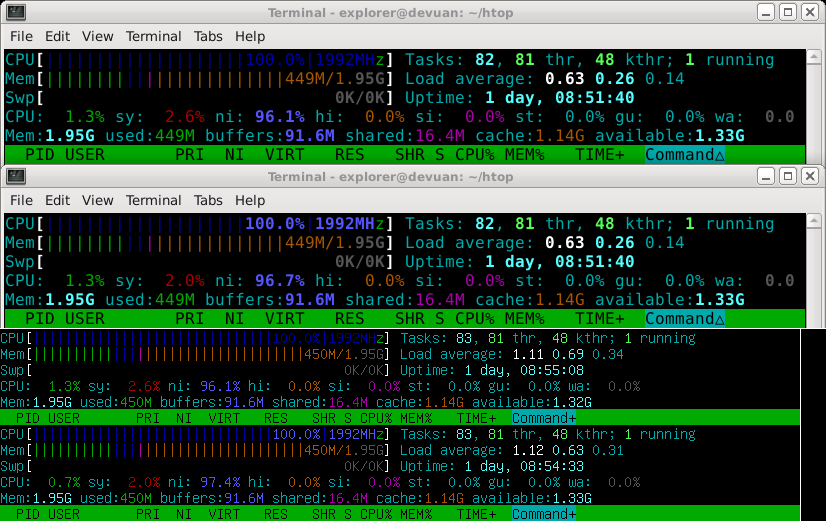The image size is (826, 521).
Task: Click uptime '08:55:08' text
Action: 552,370
